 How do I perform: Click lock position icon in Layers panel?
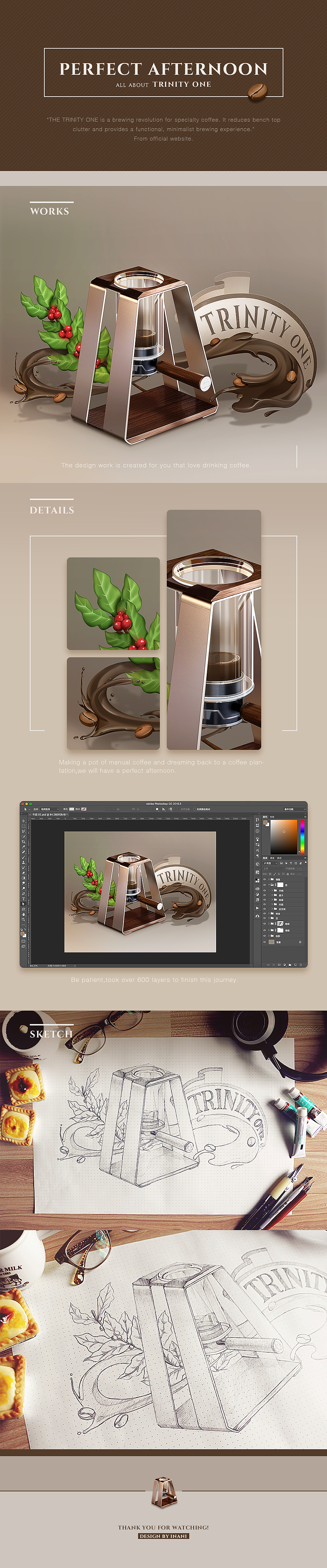(279, 874)
